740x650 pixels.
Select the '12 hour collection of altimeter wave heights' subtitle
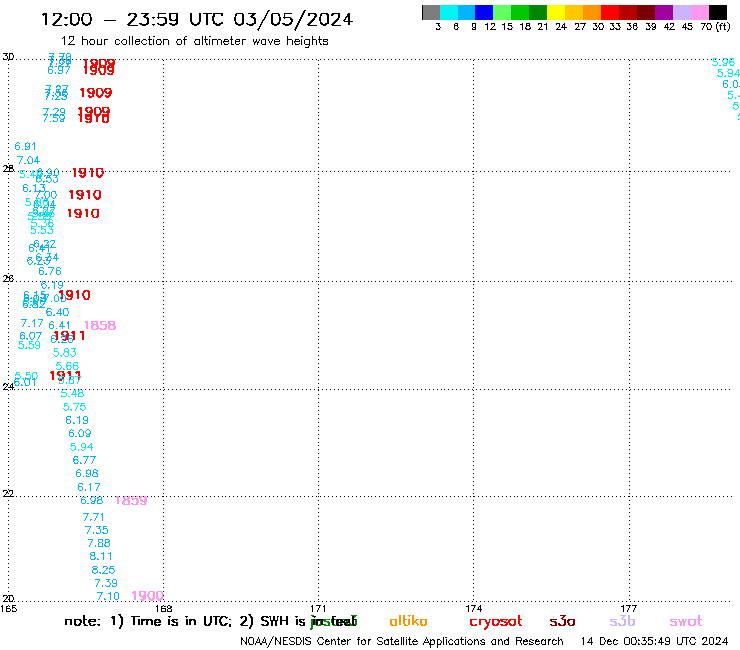[194, 41]
